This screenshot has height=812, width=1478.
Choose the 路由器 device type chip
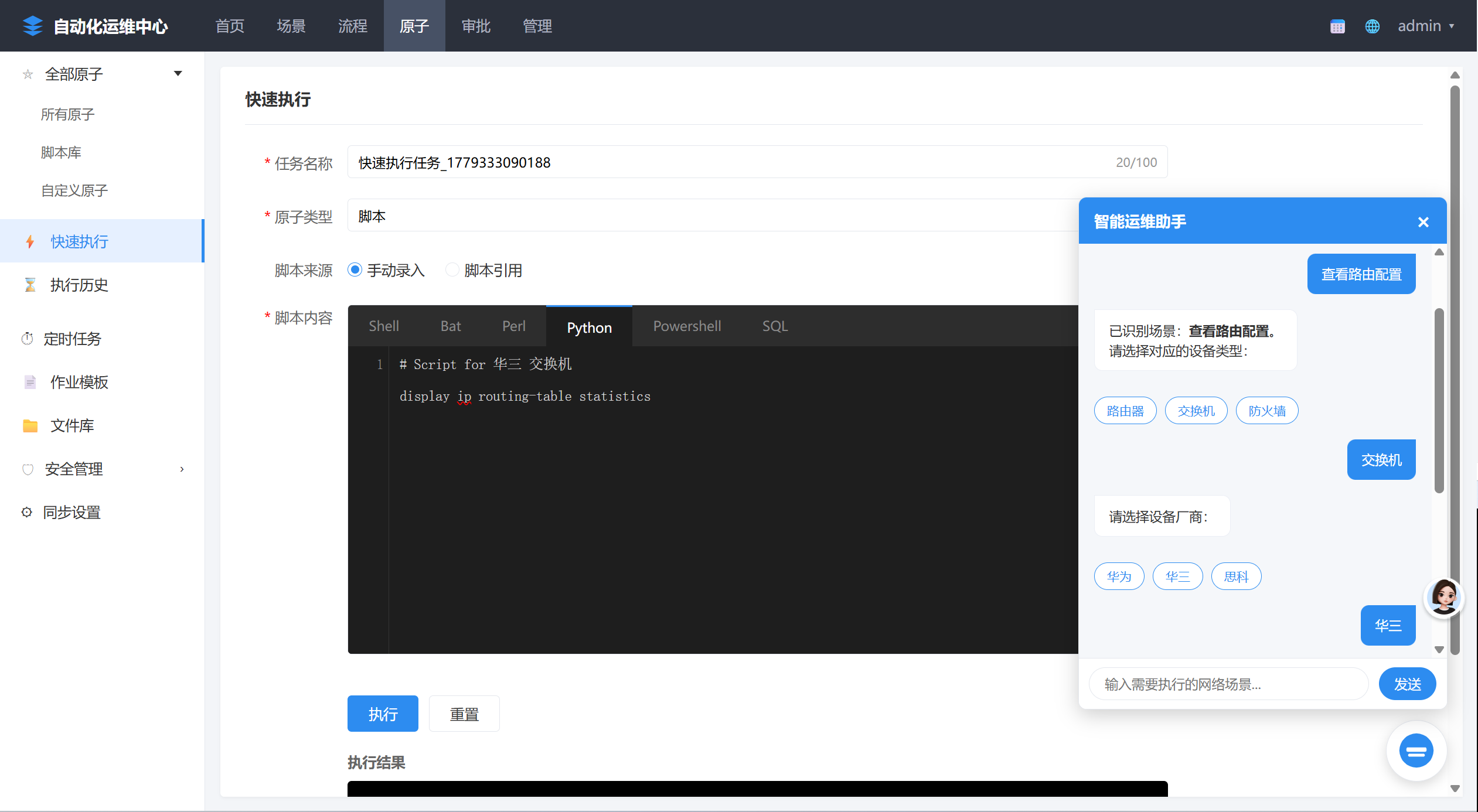1125,411
